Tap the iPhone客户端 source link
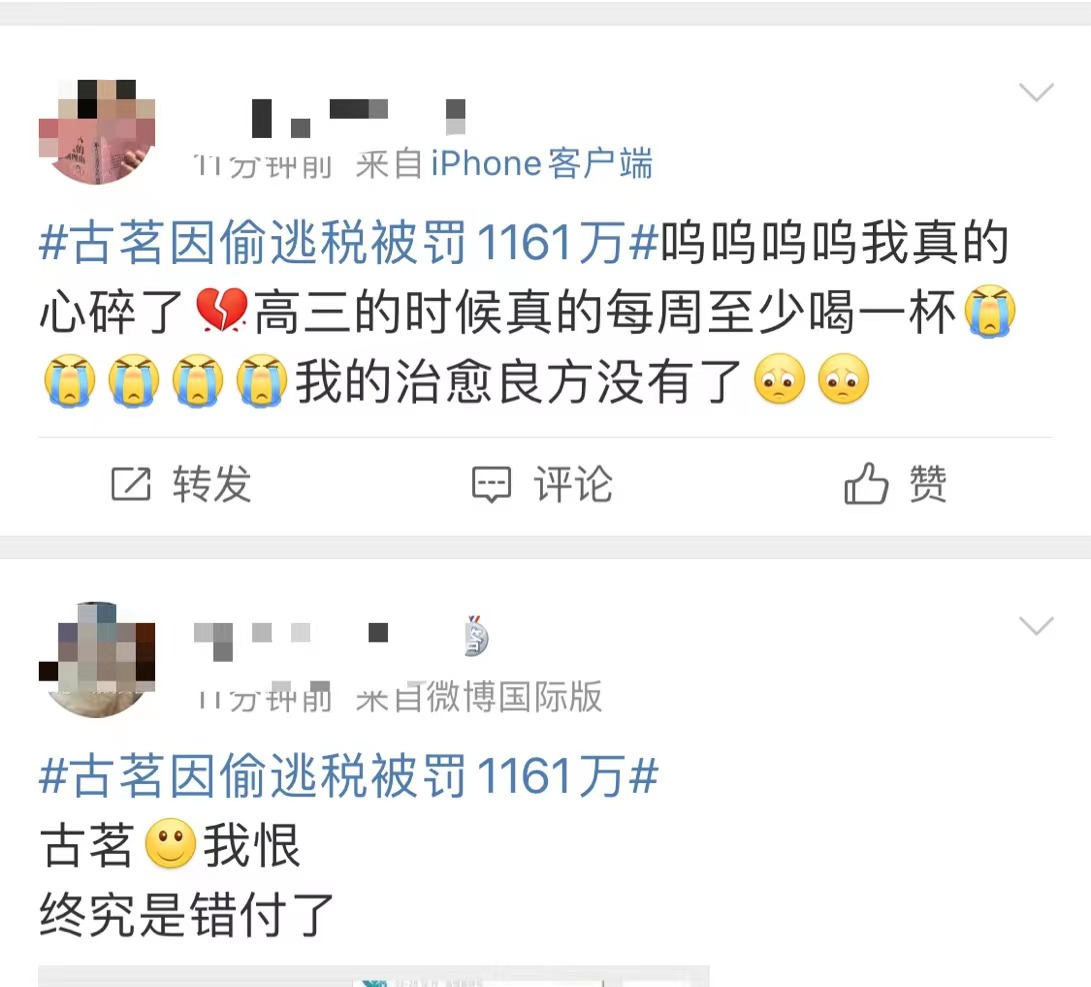The height and width of the screenshot is (987, 1091). (541, 164)
